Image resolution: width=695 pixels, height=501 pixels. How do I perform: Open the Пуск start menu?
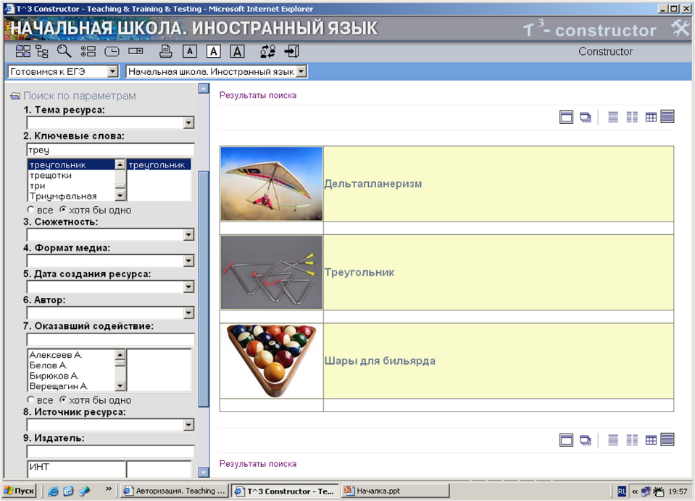point(19,491)
